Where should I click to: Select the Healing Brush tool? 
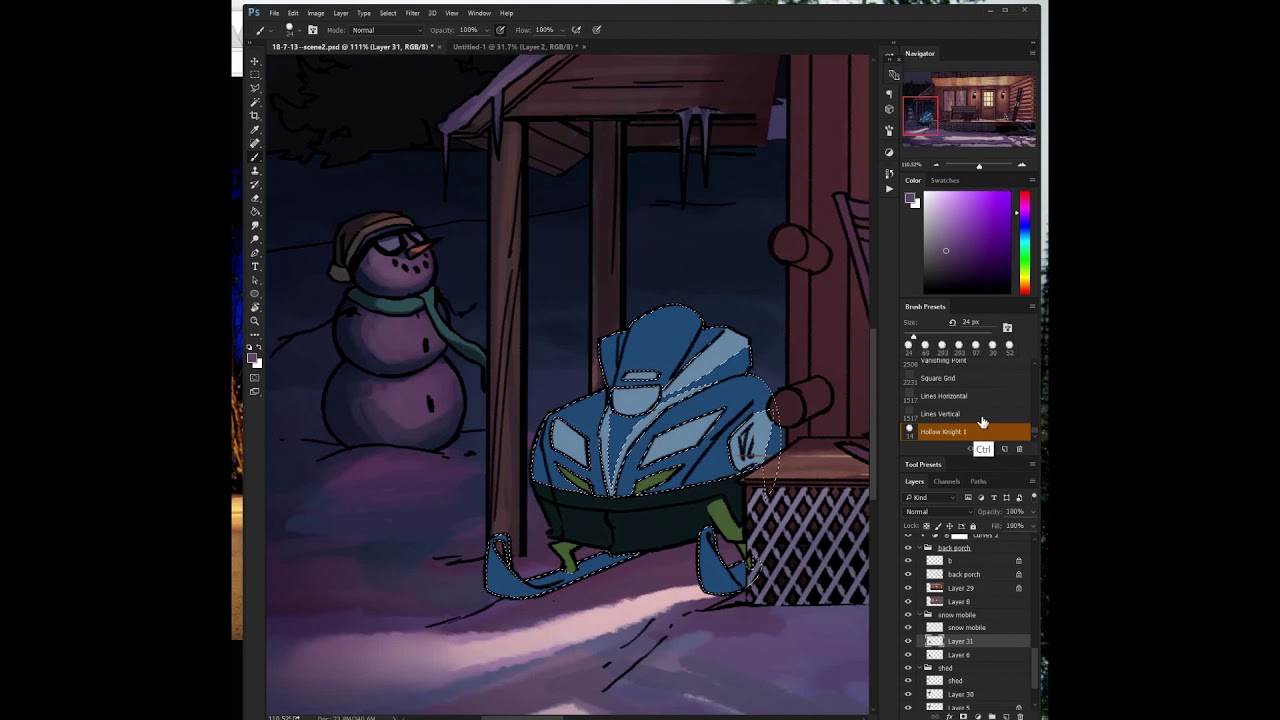click(254, 143)
